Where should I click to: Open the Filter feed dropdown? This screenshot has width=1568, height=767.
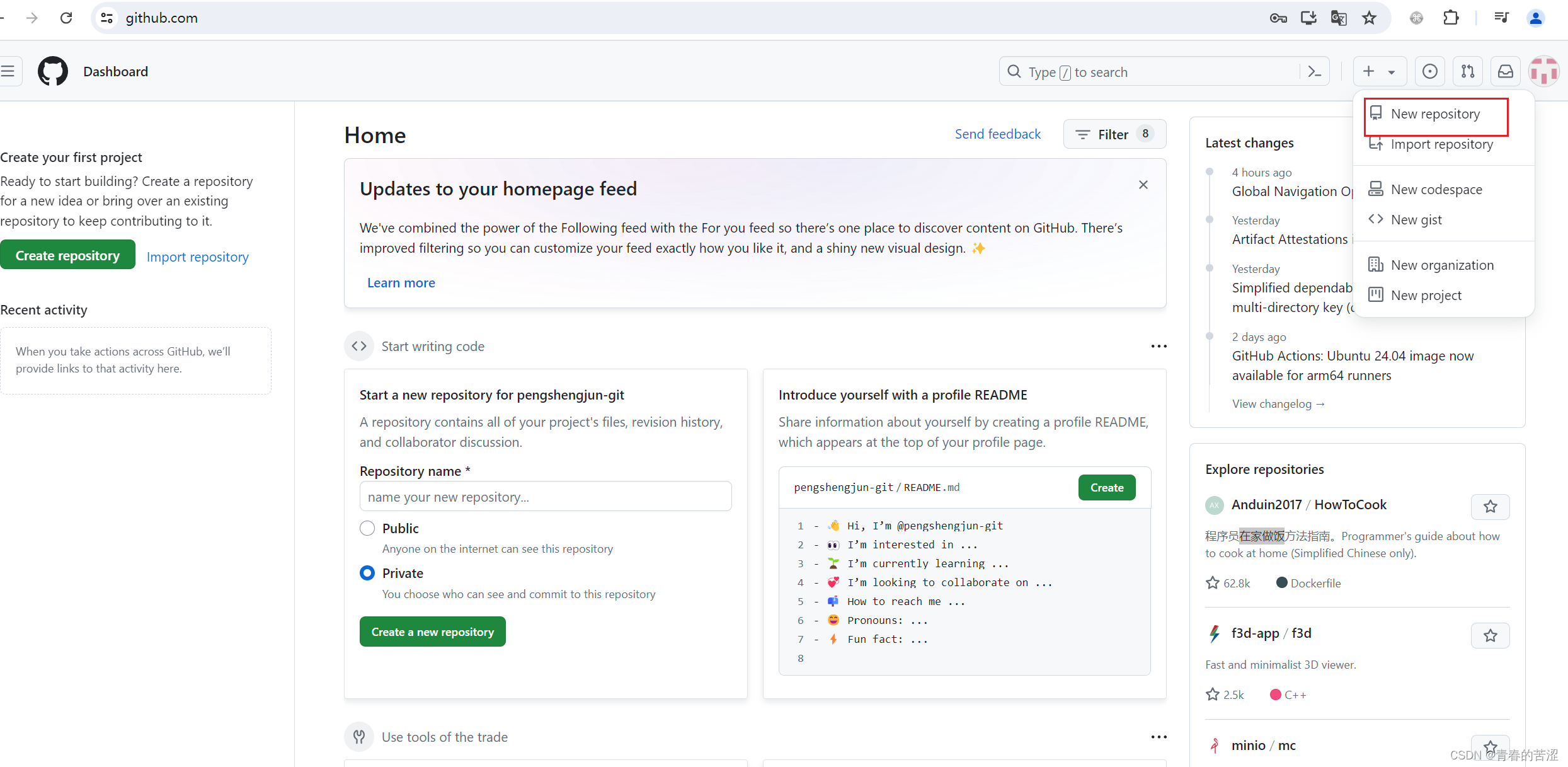(x=1114, y=134)
